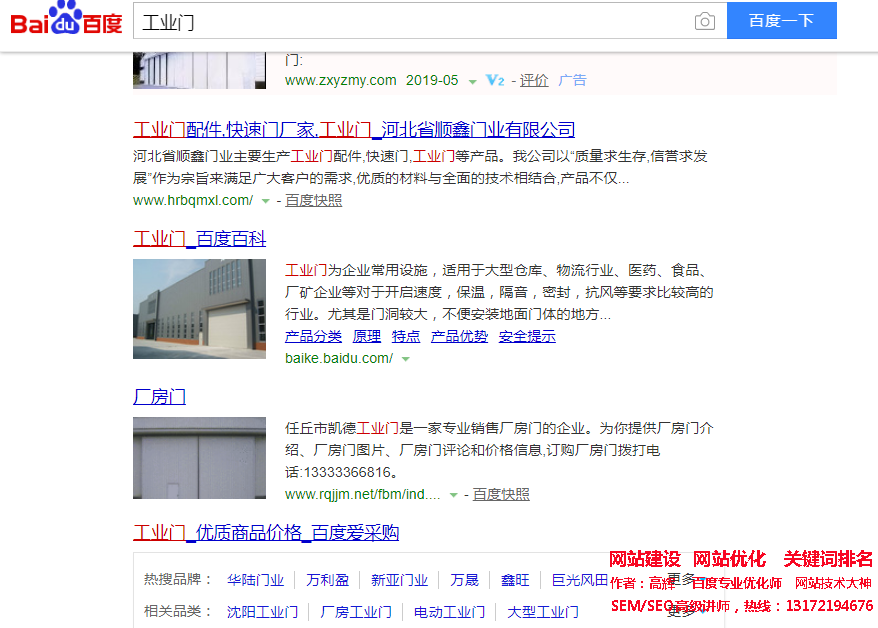The image size is (878, 628).
Task: Open 百度快照 for hrbqmxl.com result
Action: point(313,200)
